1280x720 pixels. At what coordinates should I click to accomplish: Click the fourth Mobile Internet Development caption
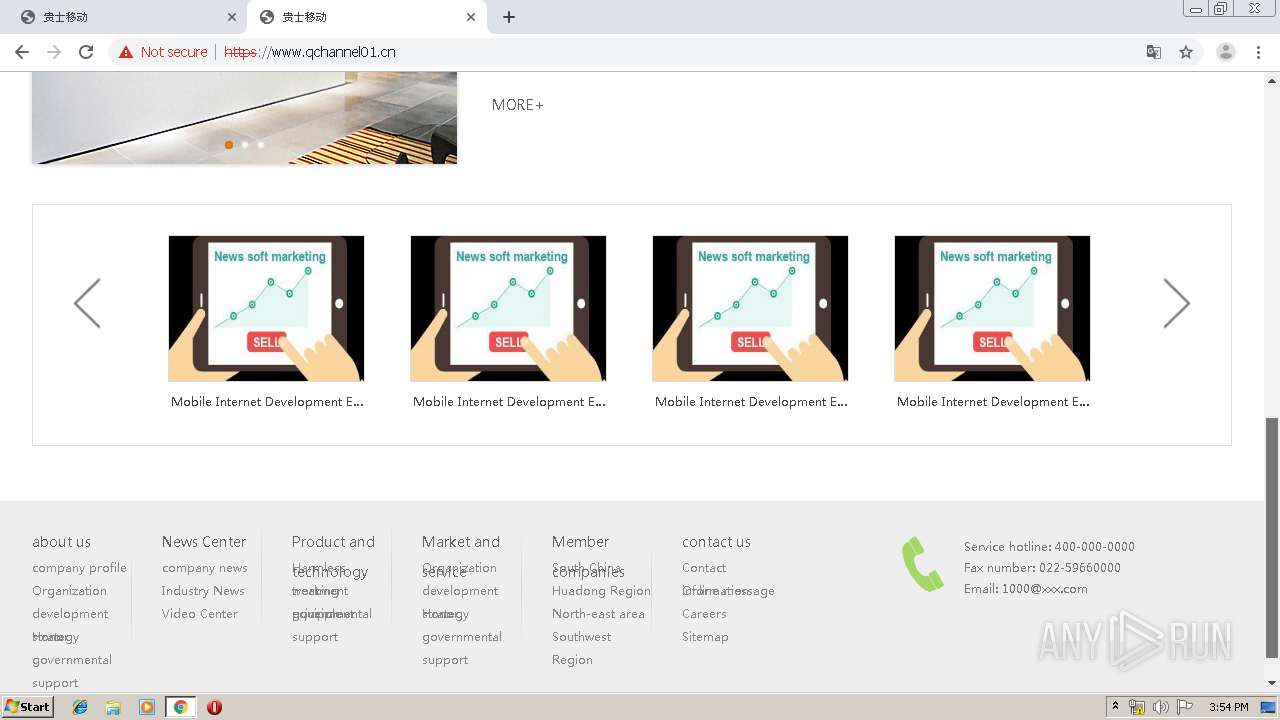[993, 402]
